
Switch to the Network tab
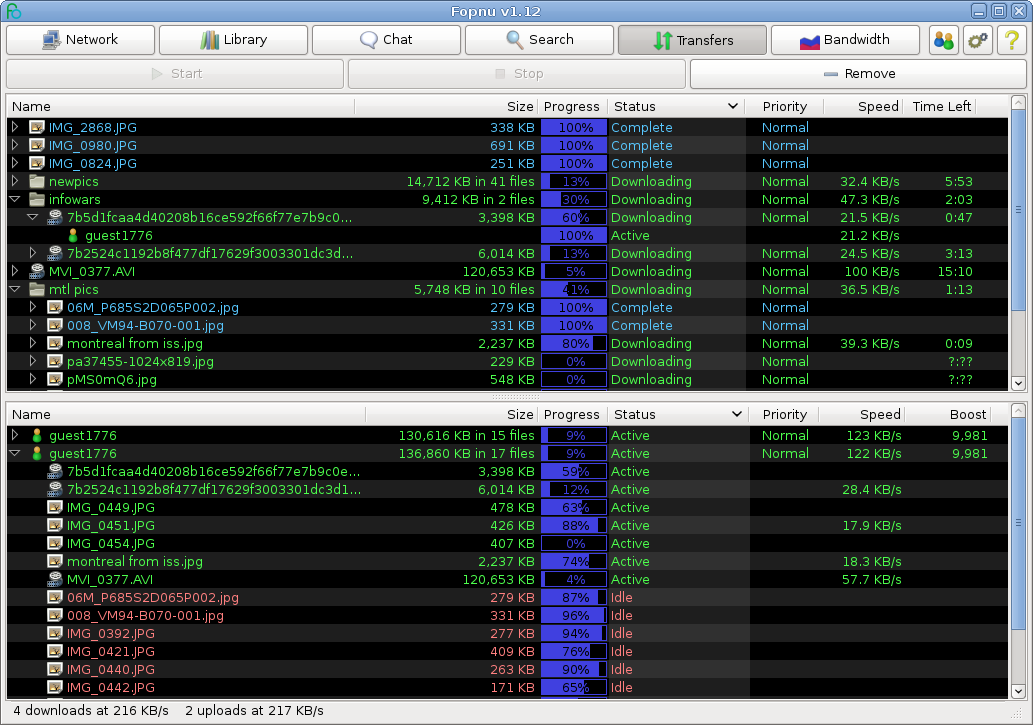81,40
